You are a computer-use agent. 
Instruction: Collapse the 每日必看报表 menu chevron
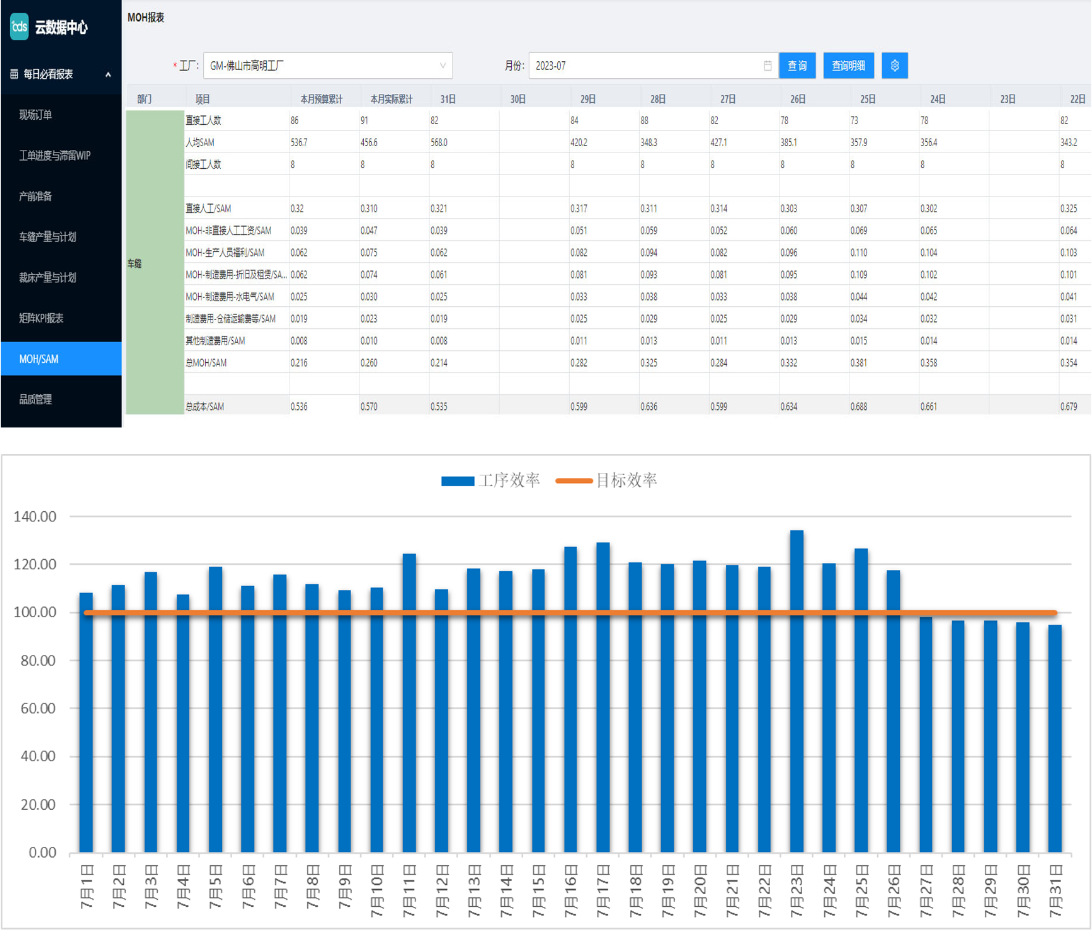pos(108,75)
